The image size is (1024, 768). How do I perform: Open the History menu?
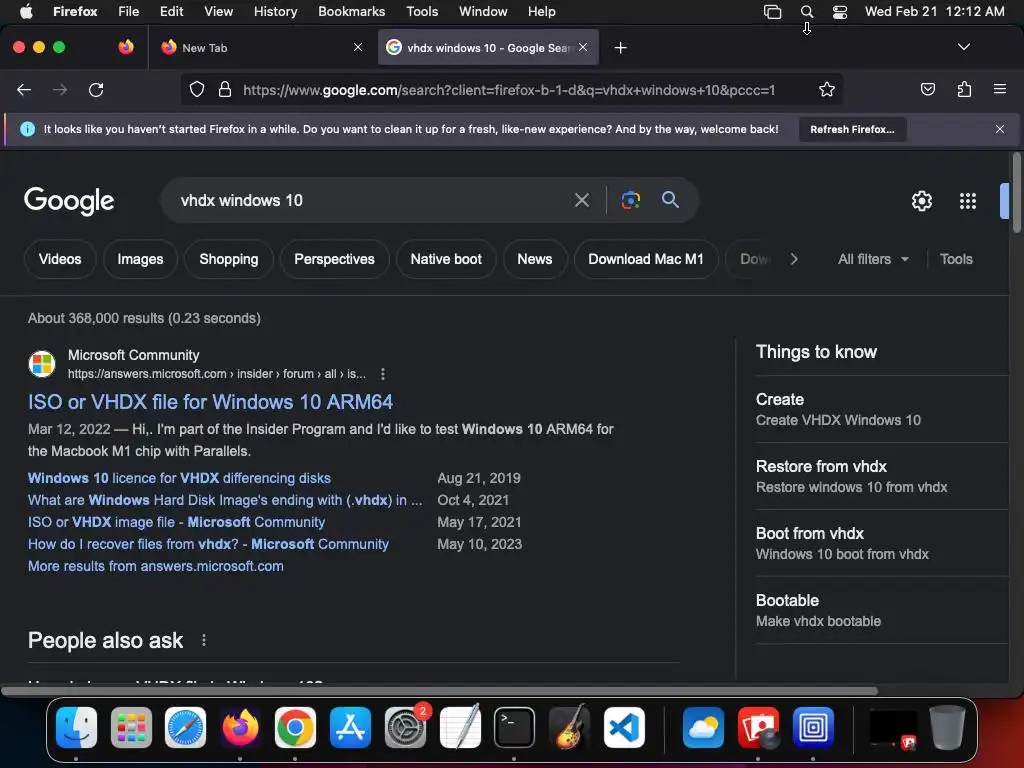coord(275,12)
